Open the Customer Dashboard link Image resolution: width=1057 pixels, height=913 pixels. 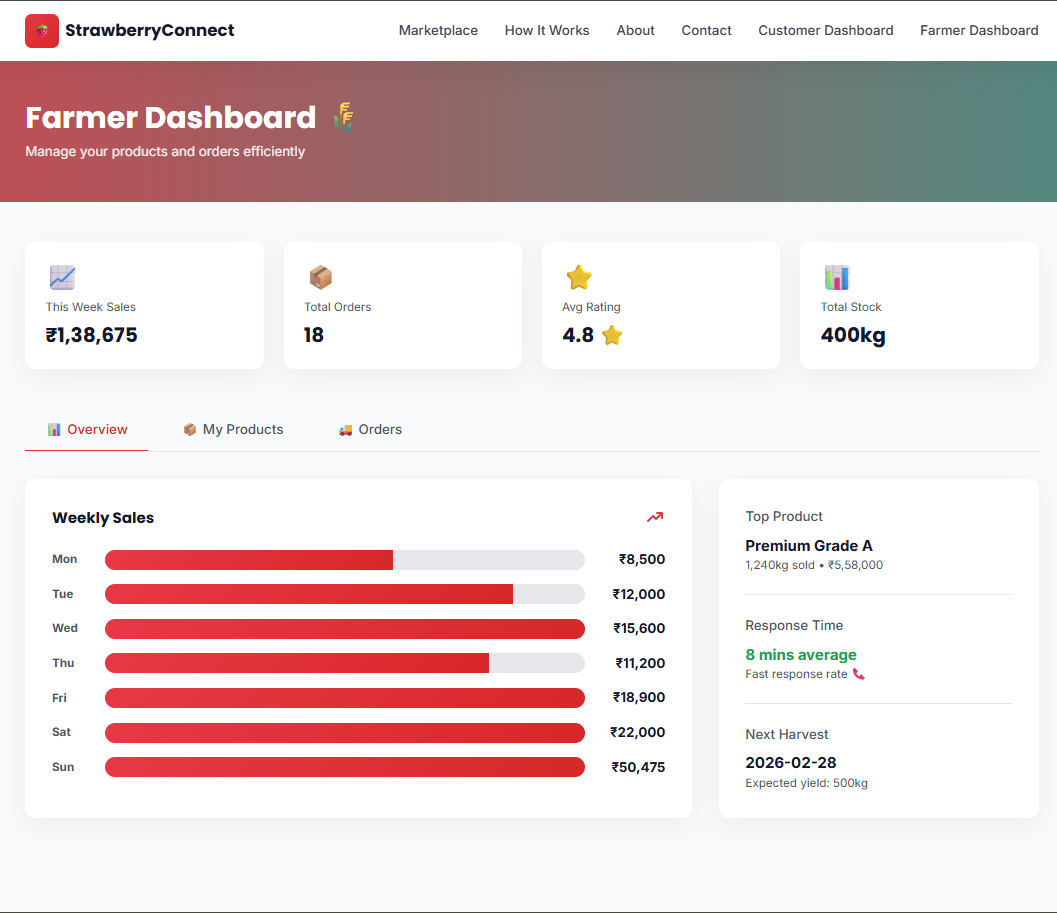pyautogui.click(x=826, y=30)
